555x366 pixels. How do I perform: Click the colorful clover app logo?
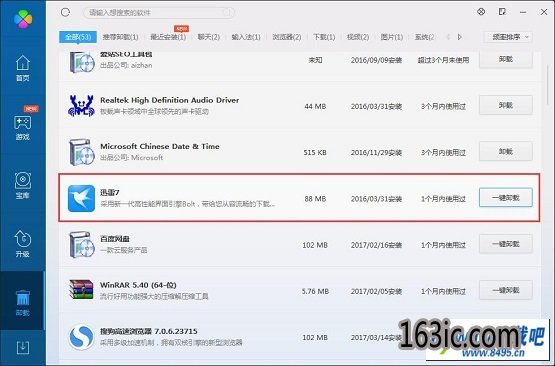[x=23, y=18]
